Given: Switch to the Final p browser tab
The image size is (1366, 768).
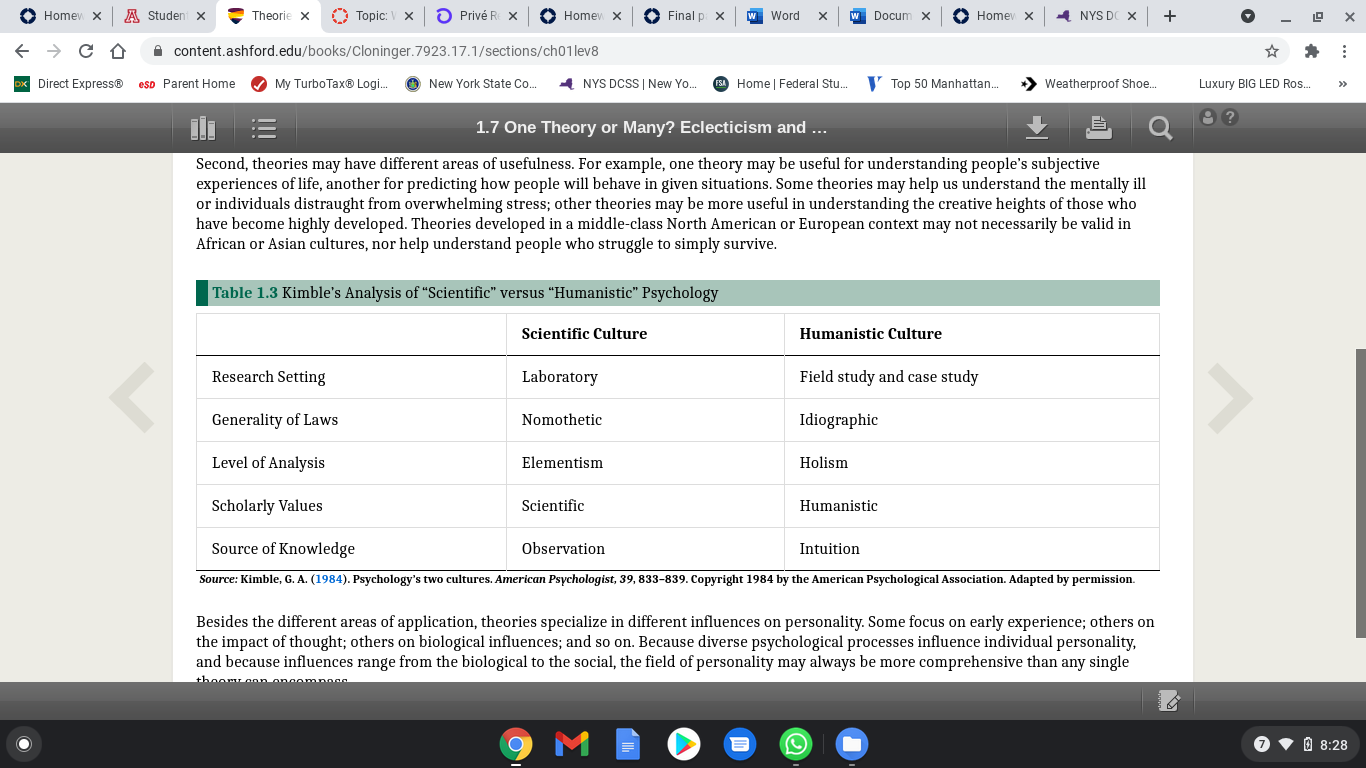Looking at the screenshot, I should click(683, 16).
